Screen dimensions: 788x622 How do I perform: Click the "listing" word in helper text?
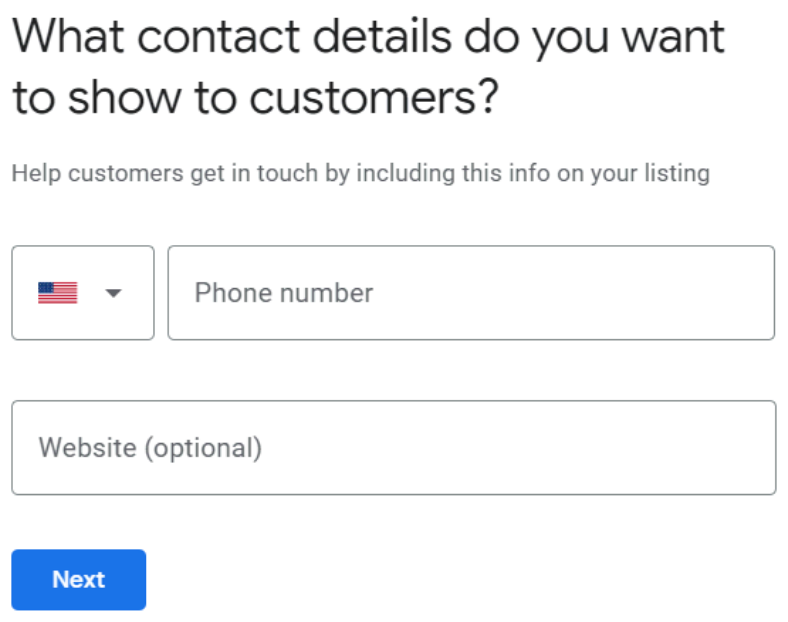[x=676, y=173]
